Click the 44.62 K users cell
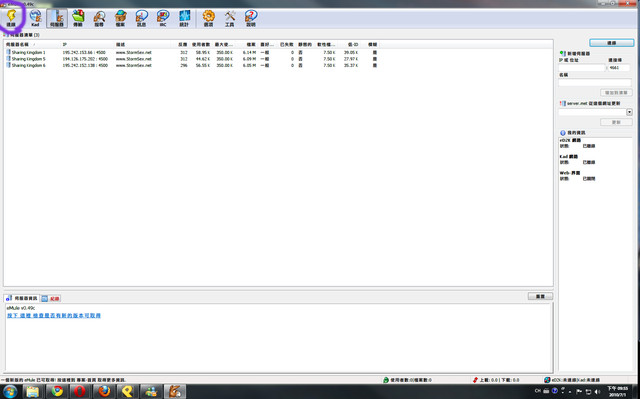This screenshot has height=399, width=640. (x=202, y=59)
